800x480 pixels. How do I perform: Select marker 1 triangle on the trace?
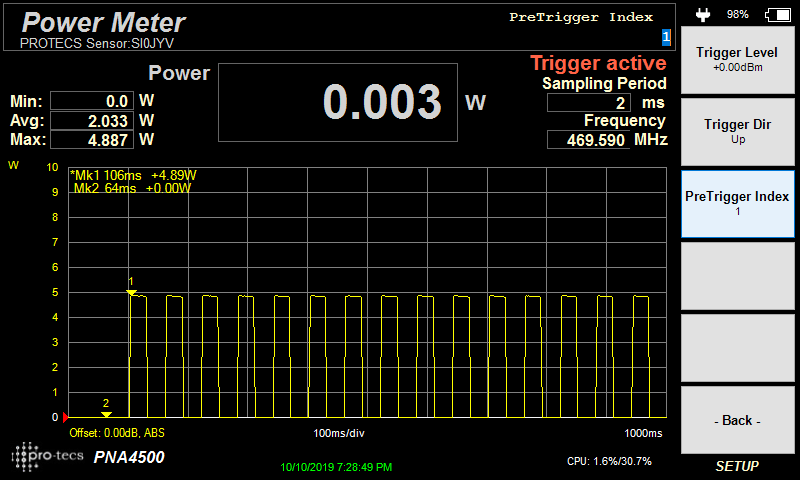pos(131,292)
